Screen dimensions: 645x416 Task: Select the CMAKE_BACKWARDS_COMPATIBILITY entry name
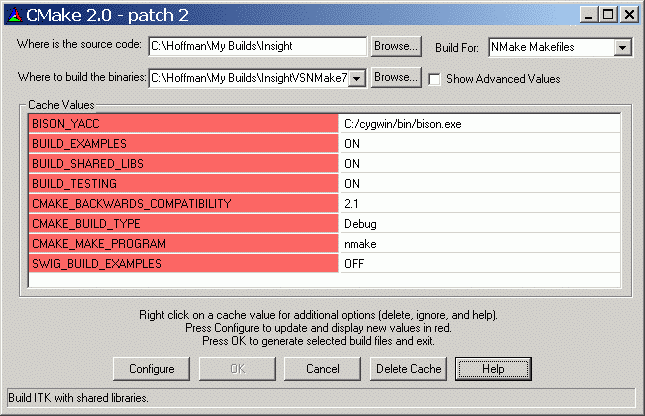click(183, 203)
